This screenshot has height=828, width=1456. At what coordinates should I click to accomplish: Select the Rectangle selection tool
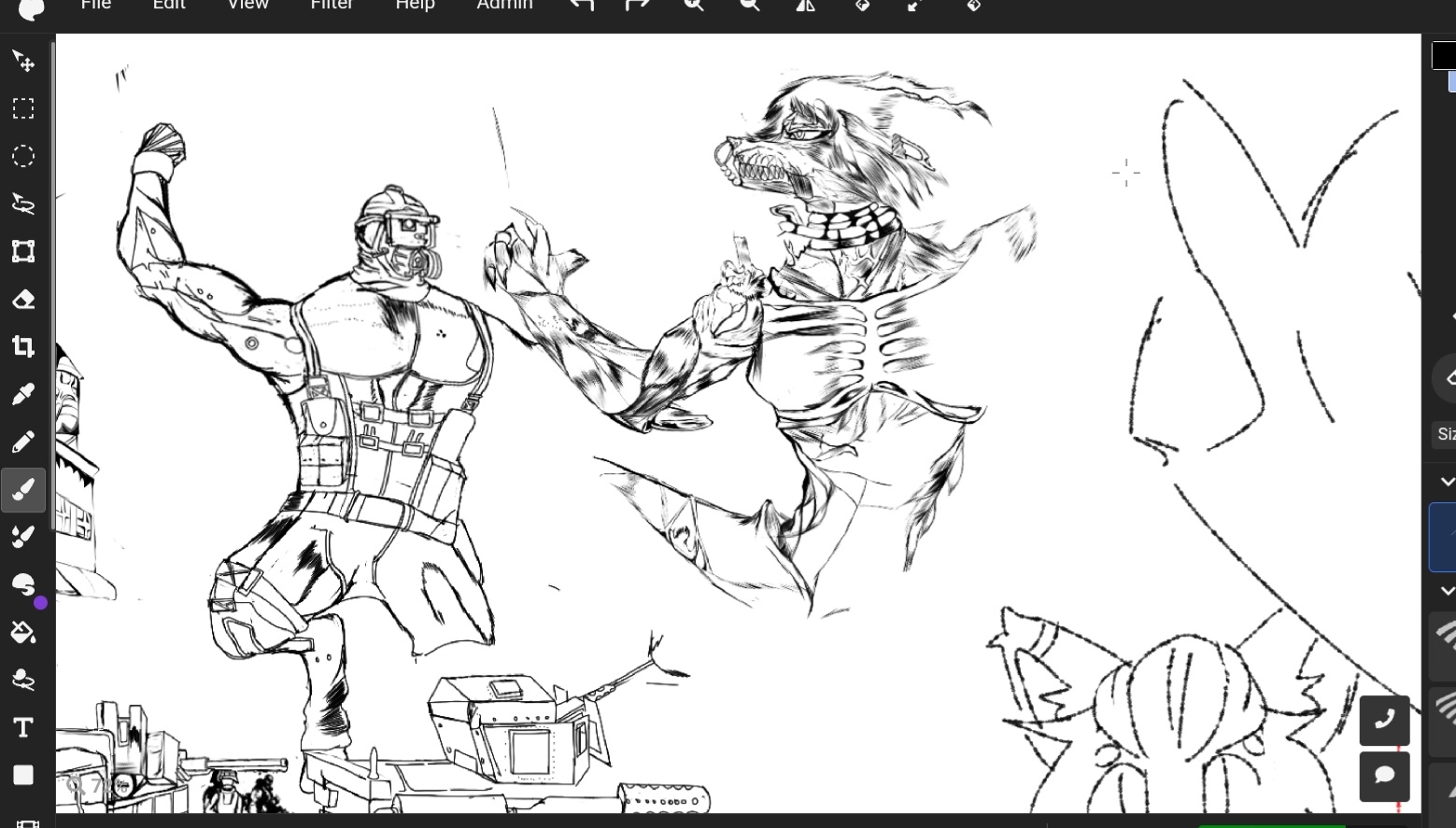point(23,109)
